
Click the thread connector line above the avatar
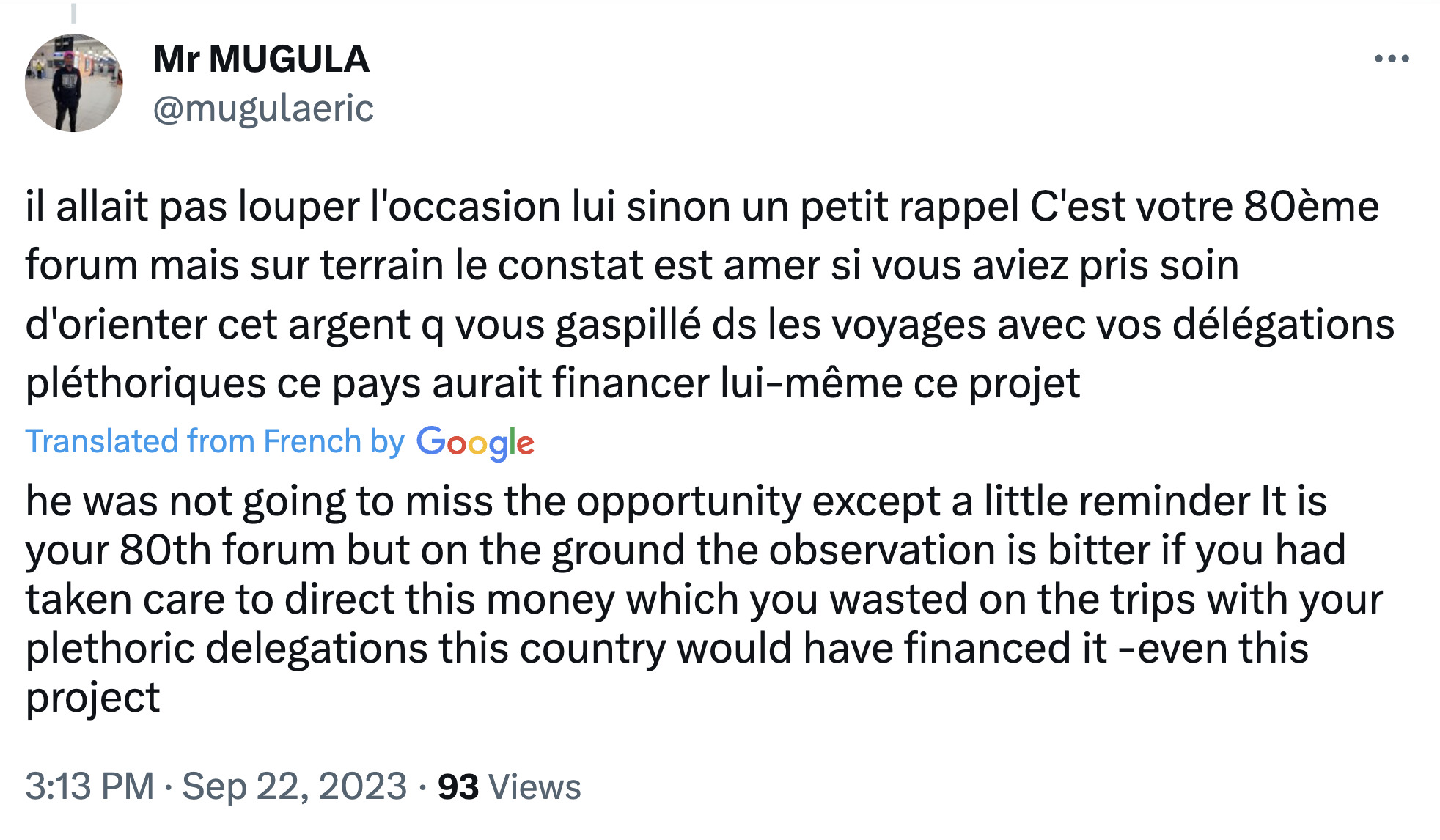click(x=73, y=13)
